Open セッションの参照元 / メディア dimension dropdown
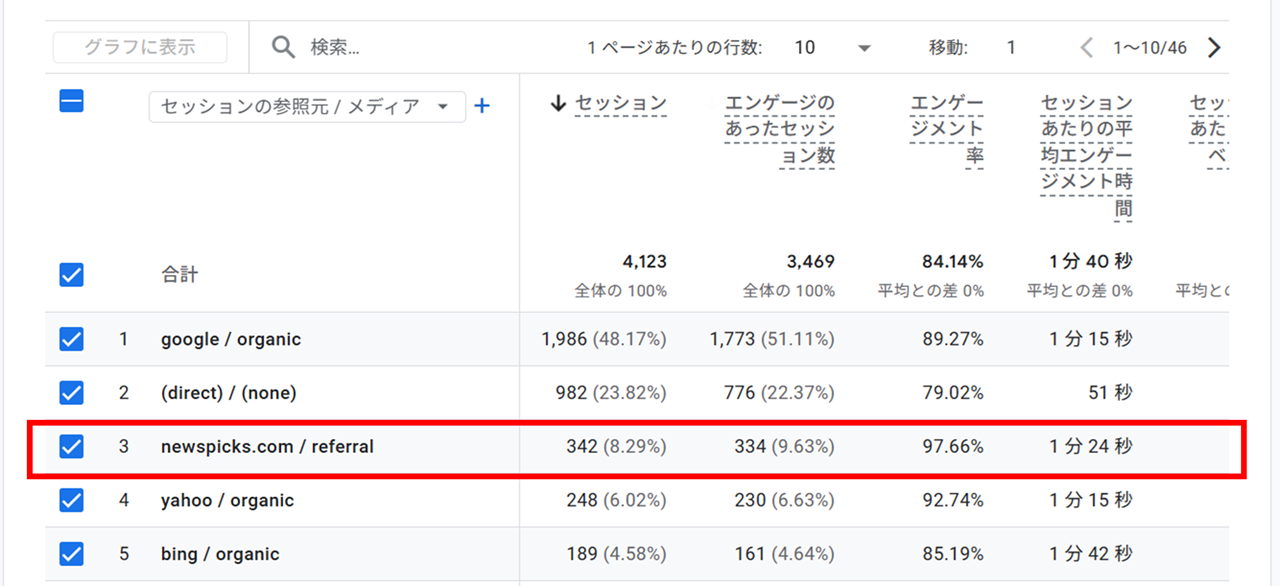Image resolution: width=1280 pixels, height=586 pixels. click(307, 107)
